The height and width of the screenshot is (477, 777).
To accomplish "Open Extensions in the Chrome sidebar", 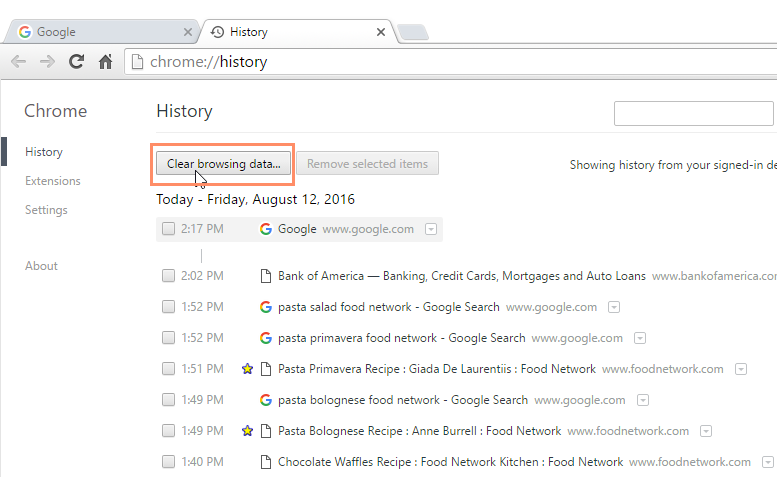I will [x=53, y=181].
